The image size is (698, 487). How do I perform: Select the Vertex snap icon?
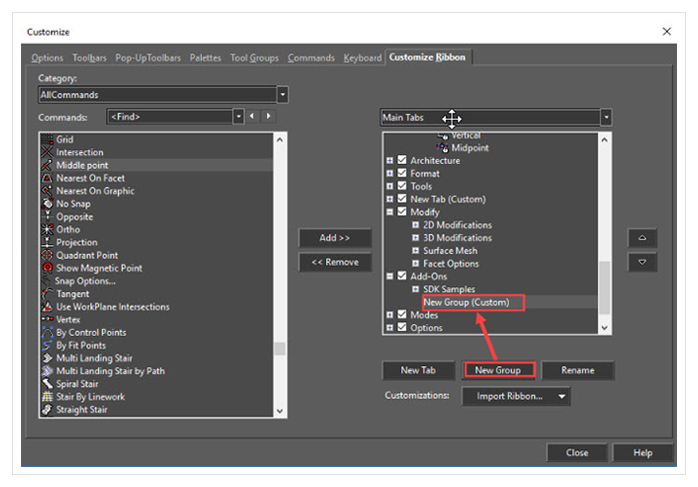pyautogui.click(x=47, y=319)
